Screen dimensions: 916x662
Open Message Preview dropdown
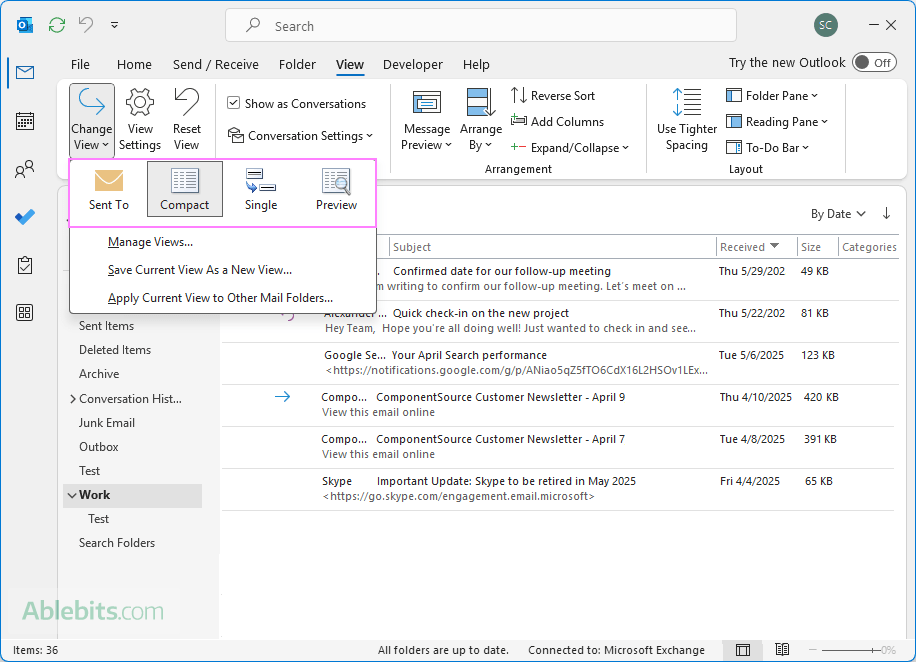[426, 120]
